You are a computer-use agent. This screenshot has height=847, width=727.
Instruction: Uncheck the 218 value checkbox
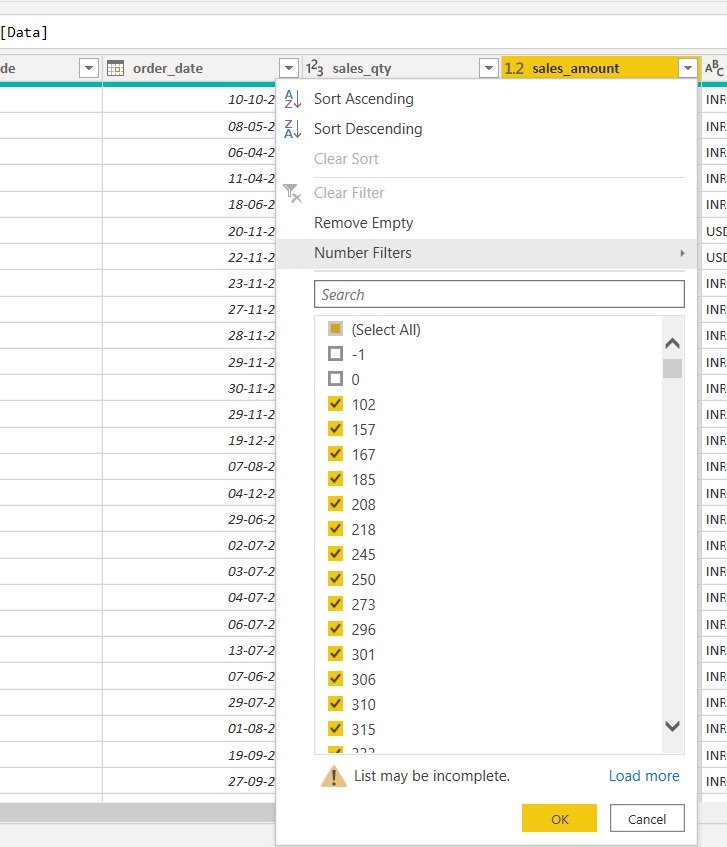335,529
